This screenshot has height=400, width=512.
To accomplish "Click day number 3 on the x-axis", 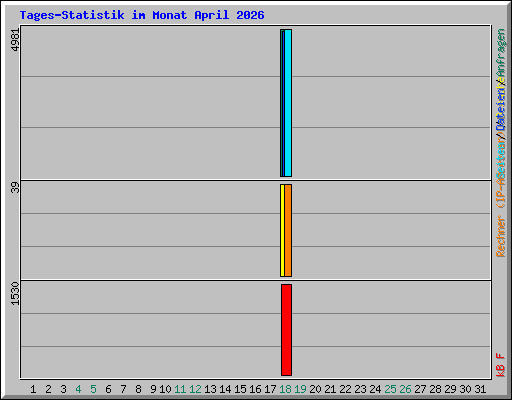I will 63,389.
